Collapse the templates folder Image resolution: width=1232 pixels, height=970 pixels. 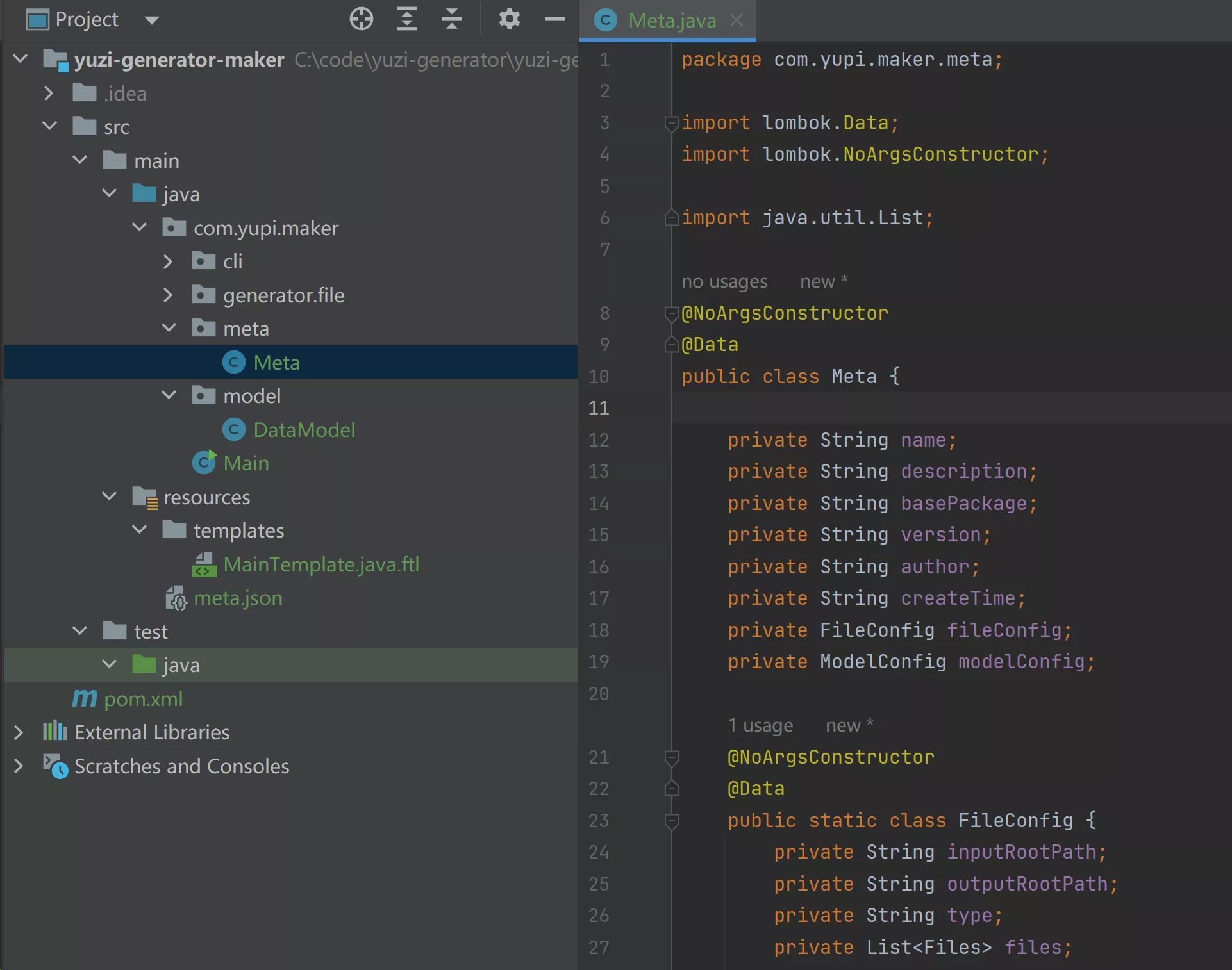pyautogui.click(x=140, y=530)
